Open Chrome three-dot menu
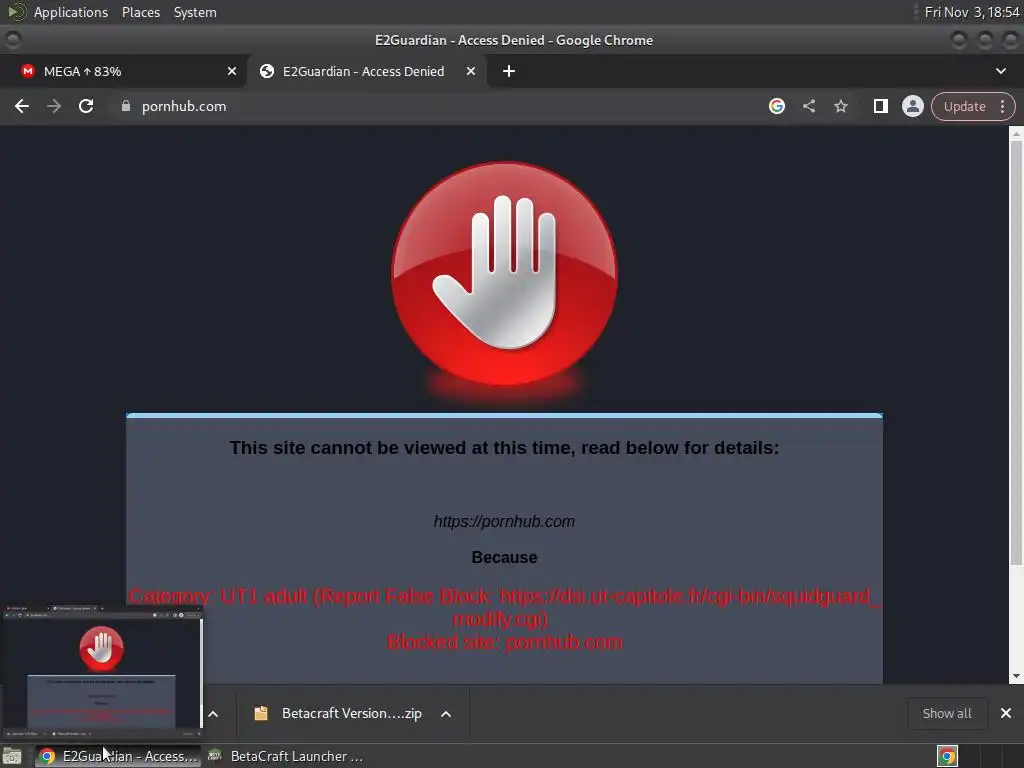The height and width of the screenshot is (768, 1024). 1002,106
